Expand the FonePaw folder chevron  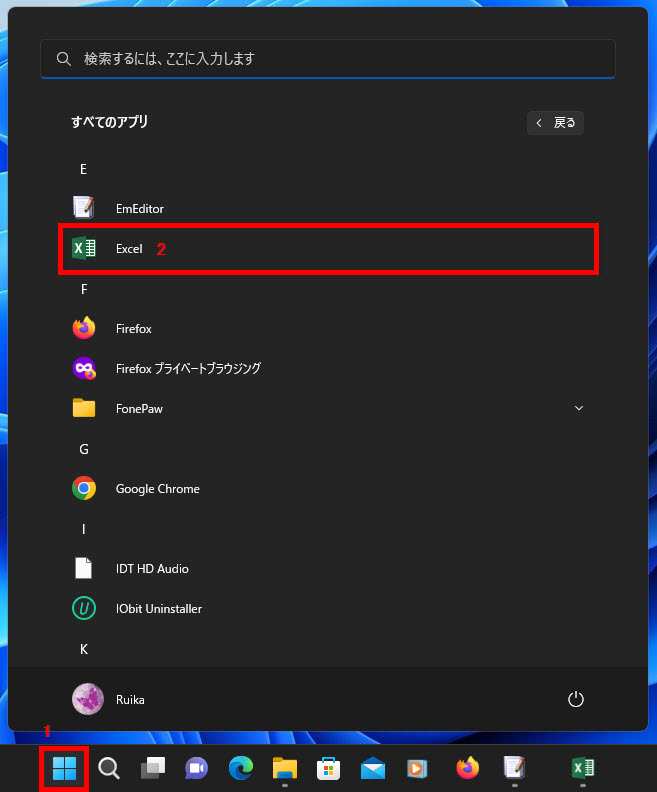578,408
